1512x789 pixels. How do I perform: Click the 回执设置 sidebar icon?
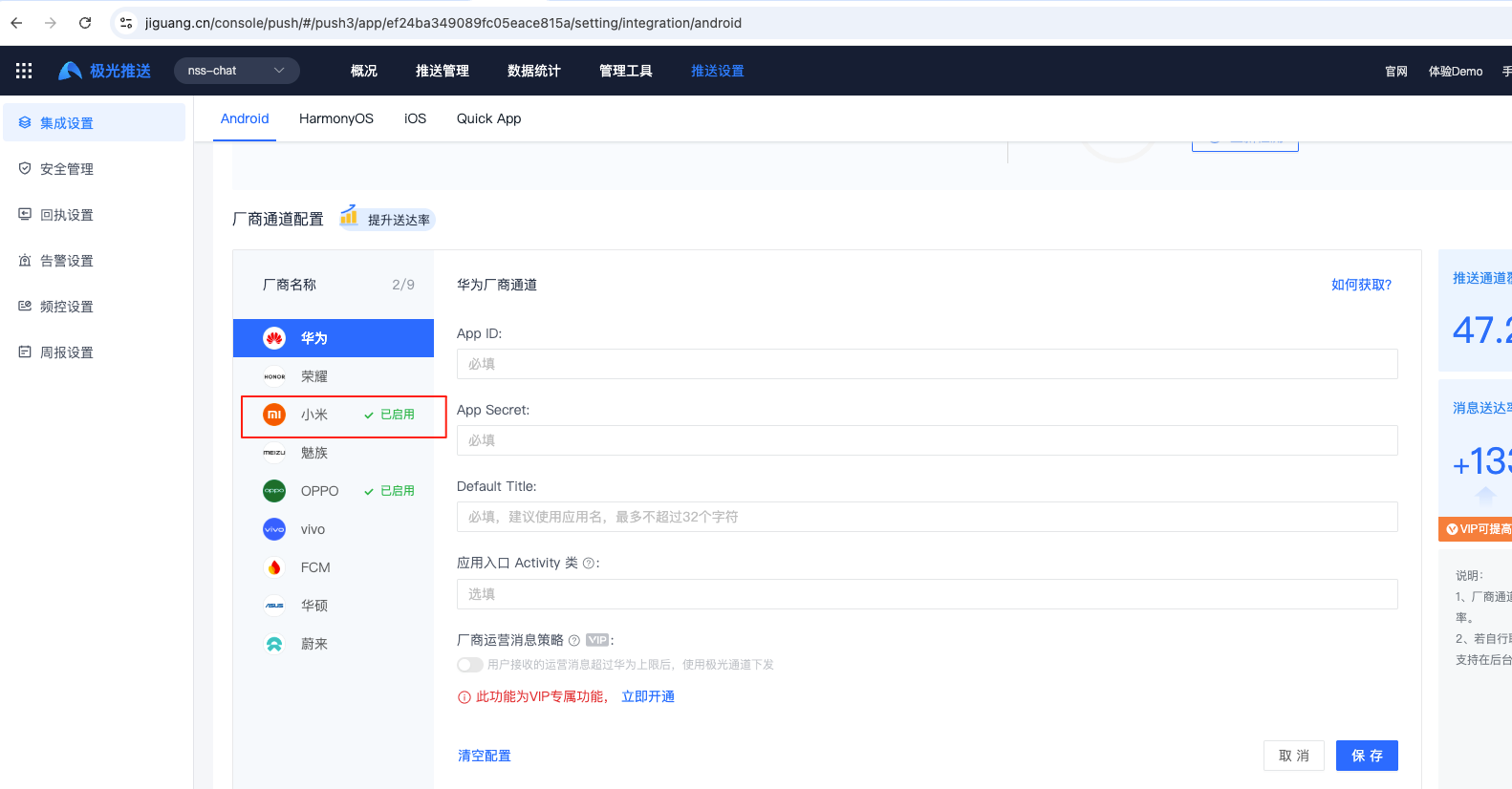pyautogui.click(x=25, y=214)
